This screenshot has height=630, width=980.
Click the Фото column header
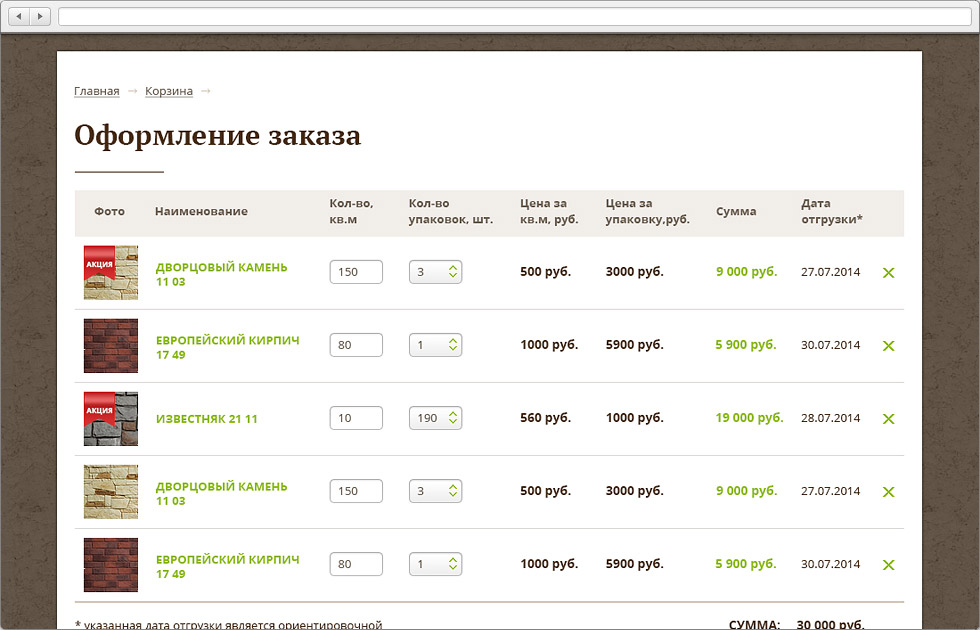[x=109, y=211]
